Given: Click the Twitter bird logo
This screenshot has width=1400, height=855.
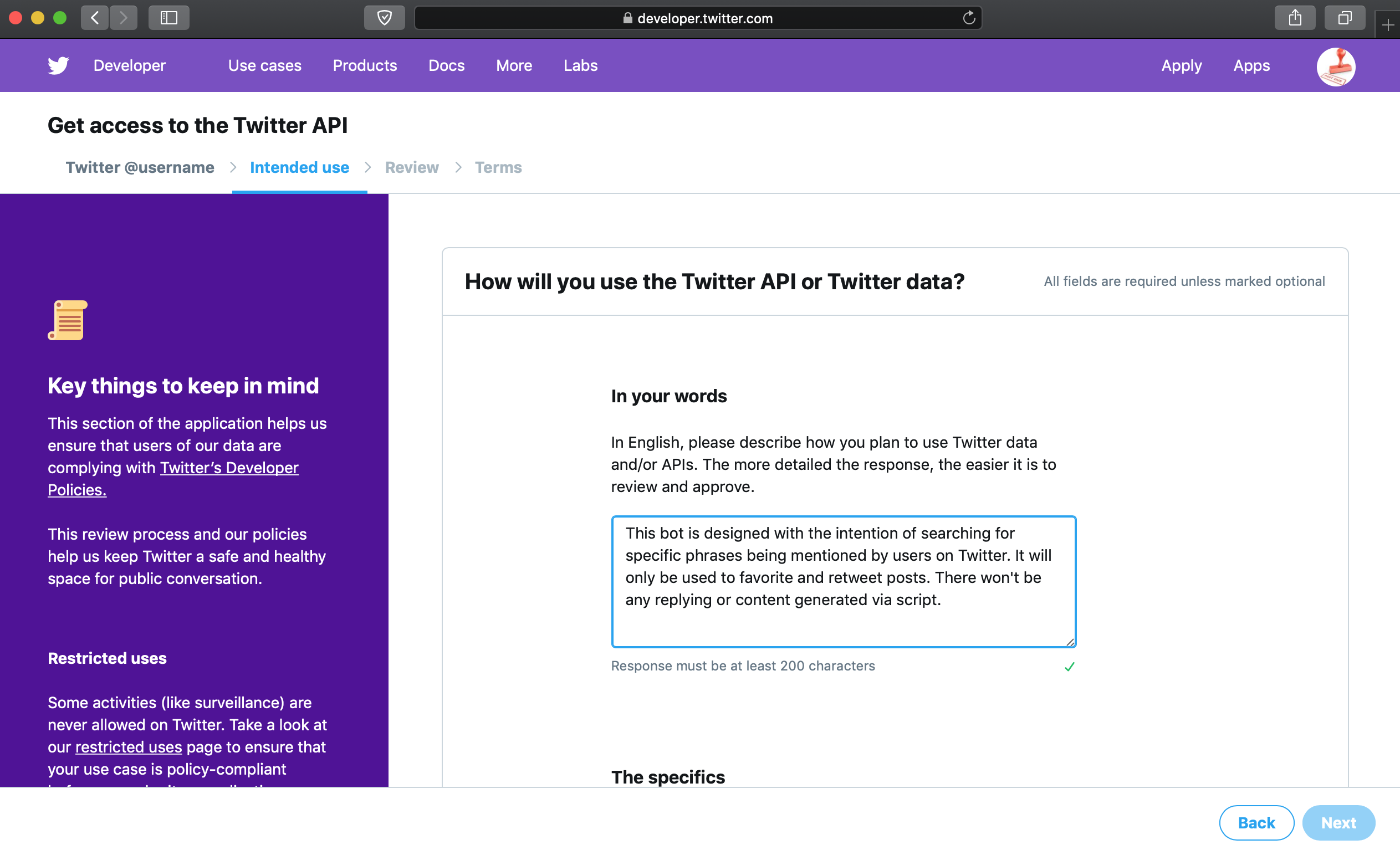Looking at the screenshot, I should click(58, 65).
